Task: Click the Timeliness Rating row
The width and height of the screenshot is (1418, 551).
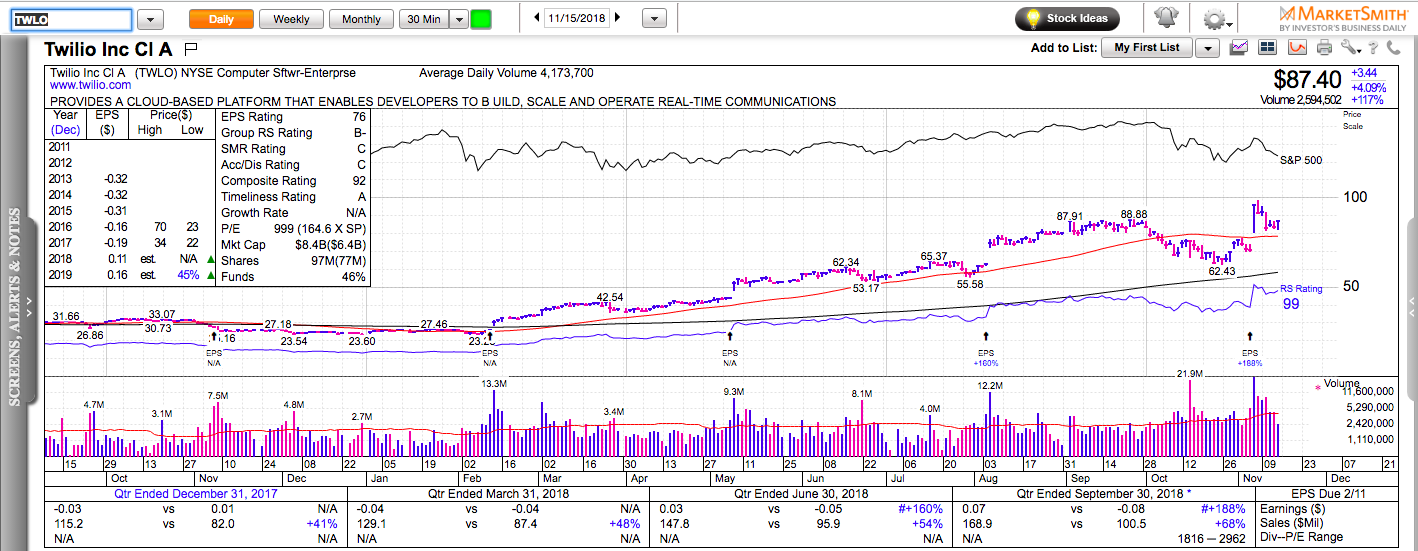Action: pos(293,197)
